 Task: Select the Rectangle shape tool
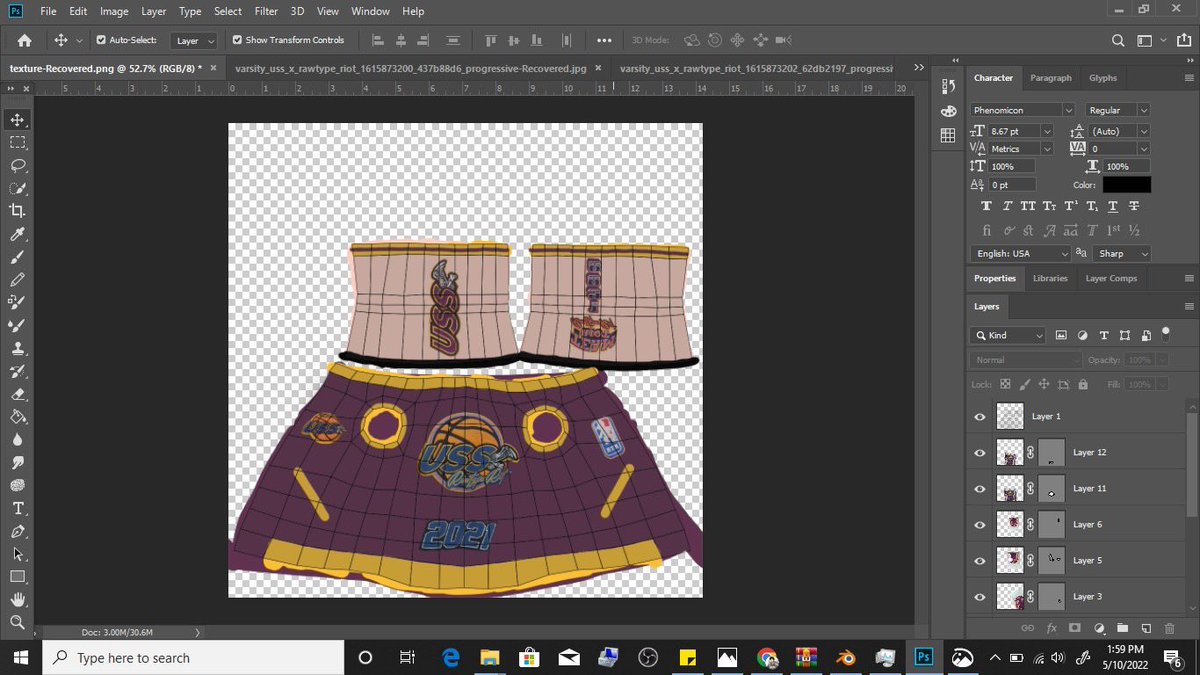click(x=17, y=577)
